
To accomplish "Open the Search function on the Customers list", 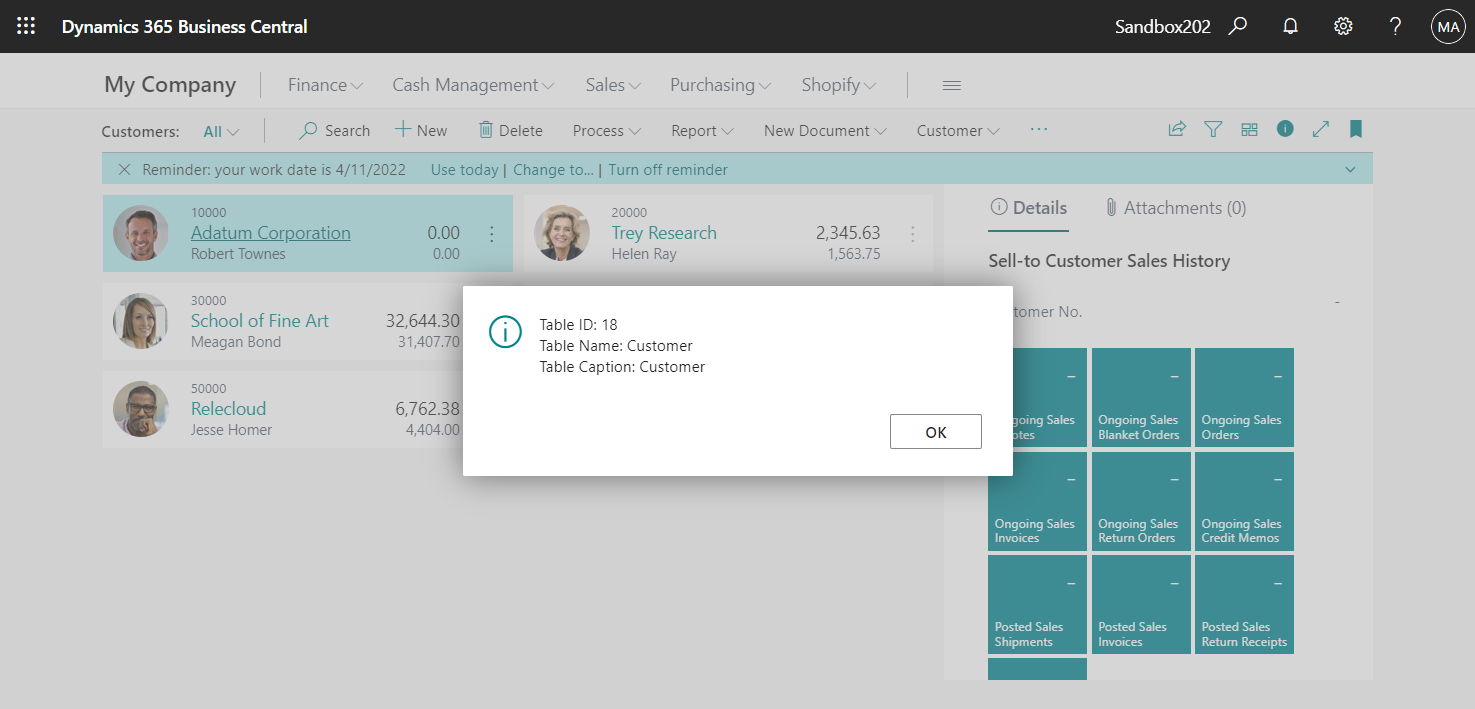I will (334, 130).
